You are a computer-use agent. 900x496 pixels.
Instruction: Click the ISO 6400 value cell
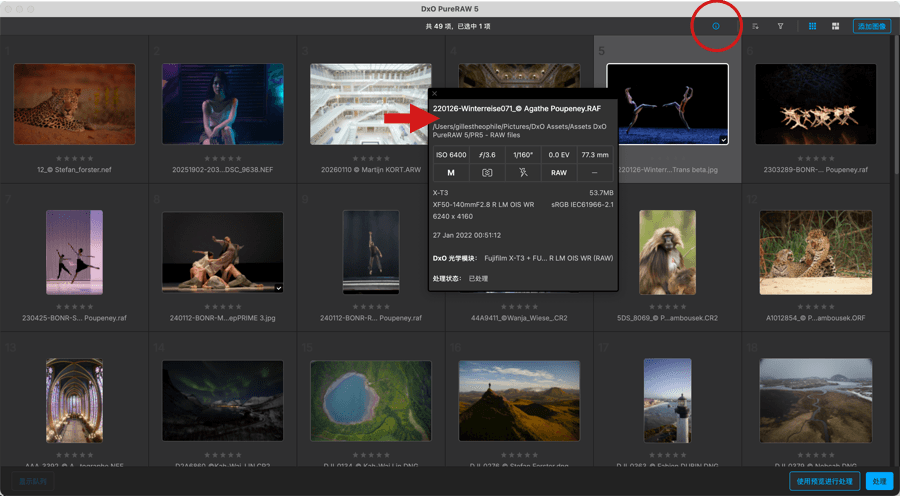pyautogui.click(x=451, y=154)
